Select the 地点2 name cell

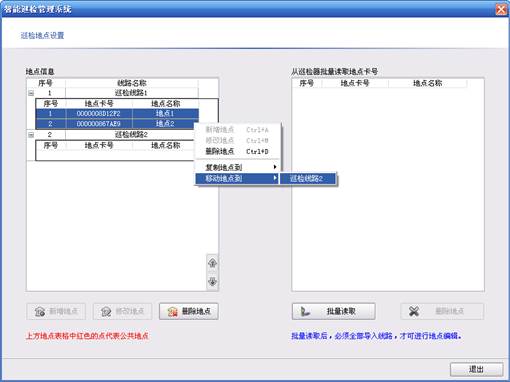[165, 124]
